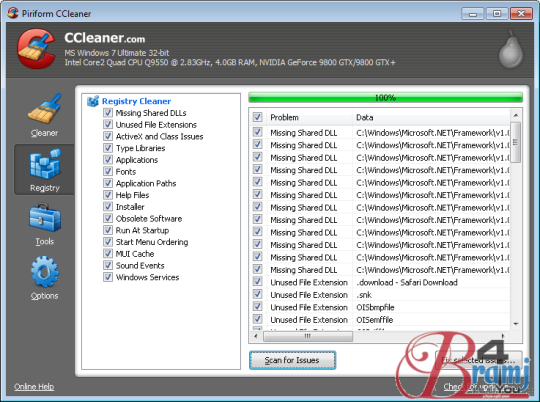Sort results by Problem column header
Image resolution: width=540 pixels, height=402 pixels.
point(309,117)
